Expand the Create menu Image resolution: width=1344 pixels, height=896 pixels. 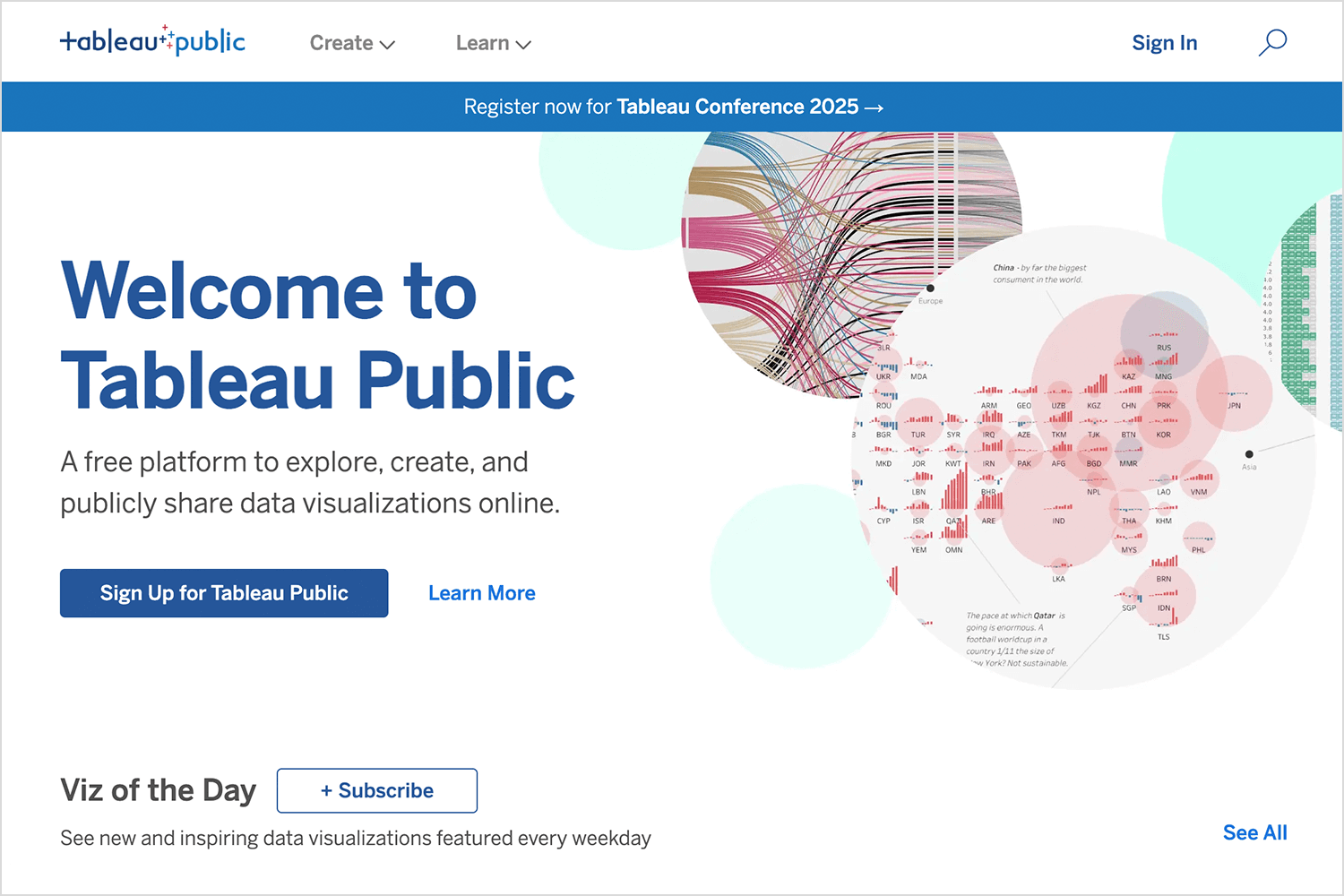352,43
